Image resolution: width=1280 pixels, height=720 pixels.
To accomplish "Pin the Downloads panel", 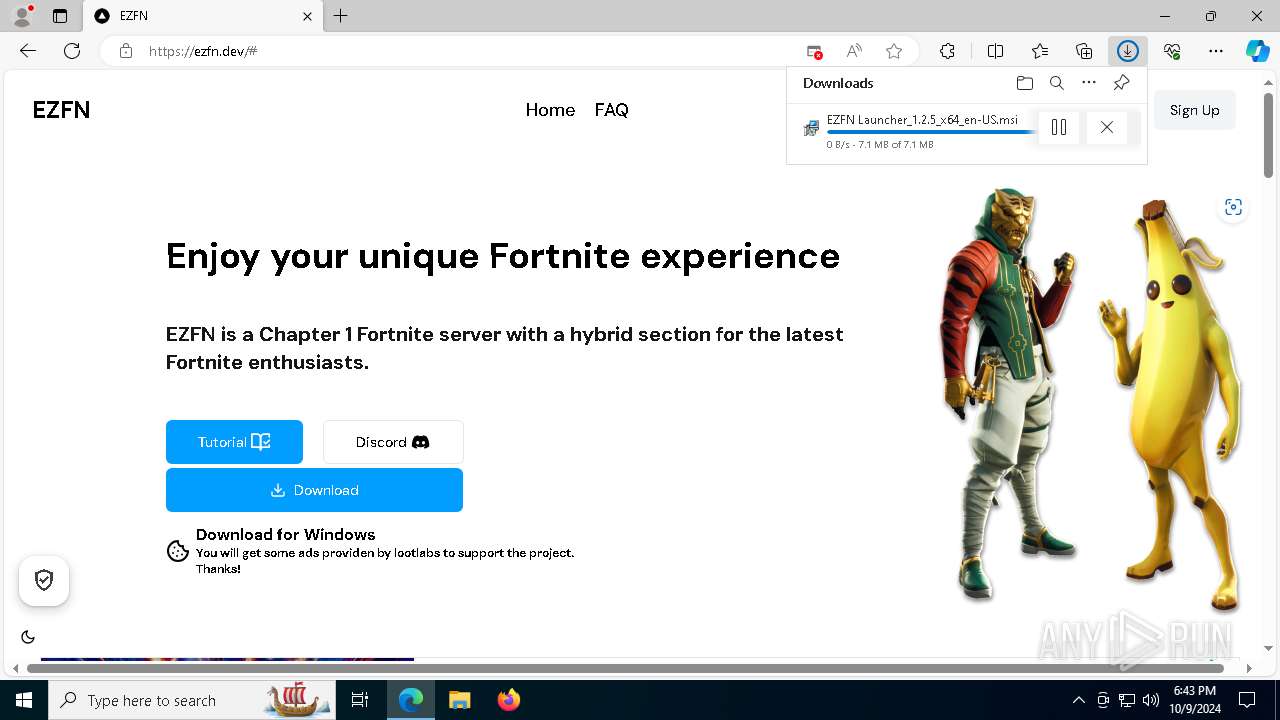I will 1121,83.
